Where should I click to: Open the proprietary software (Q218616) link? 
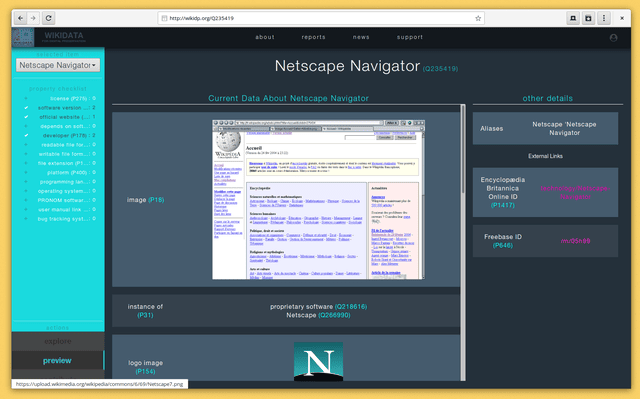351,306
